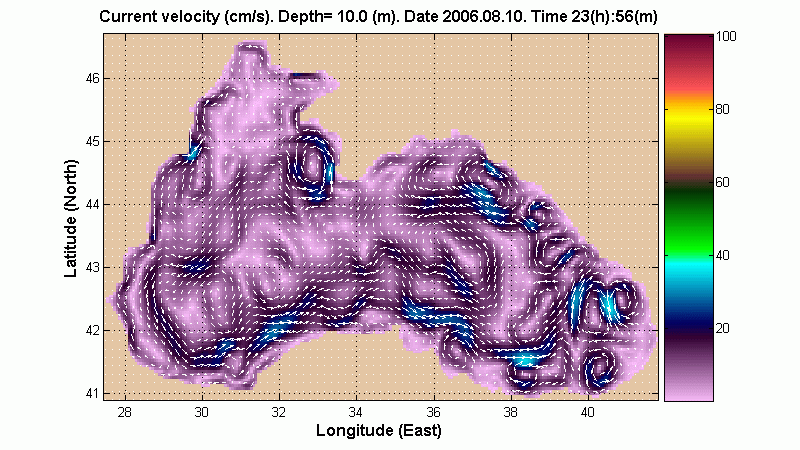The height and width of the screenshot is (450, 800).
Task: Click the oval eddy near 33E 44.5N
Action: tap(312, 166)
